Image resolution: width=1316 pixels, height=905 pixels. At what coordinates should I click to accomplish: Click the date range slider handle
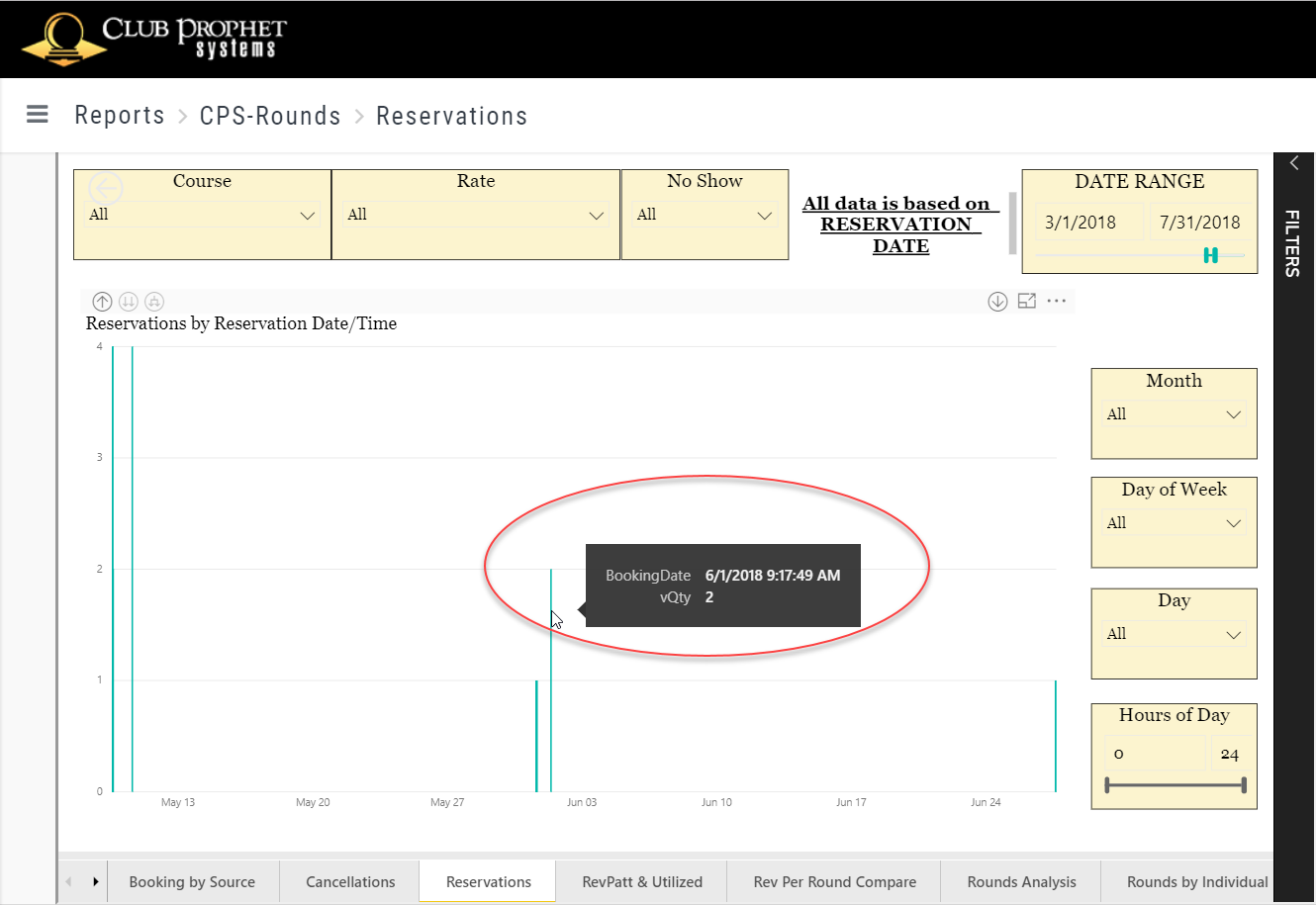1210,255
